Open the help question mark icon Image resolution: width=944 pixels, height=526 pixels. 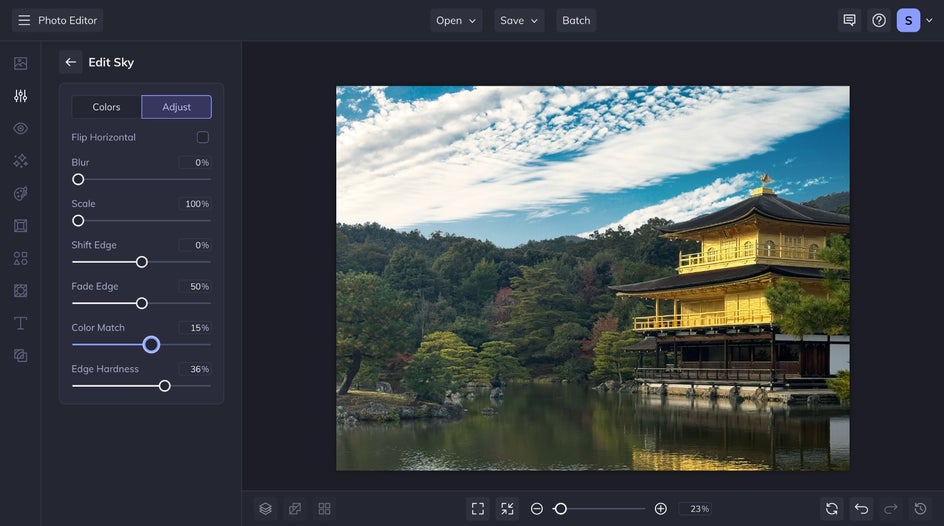click(x=879, y=20)
